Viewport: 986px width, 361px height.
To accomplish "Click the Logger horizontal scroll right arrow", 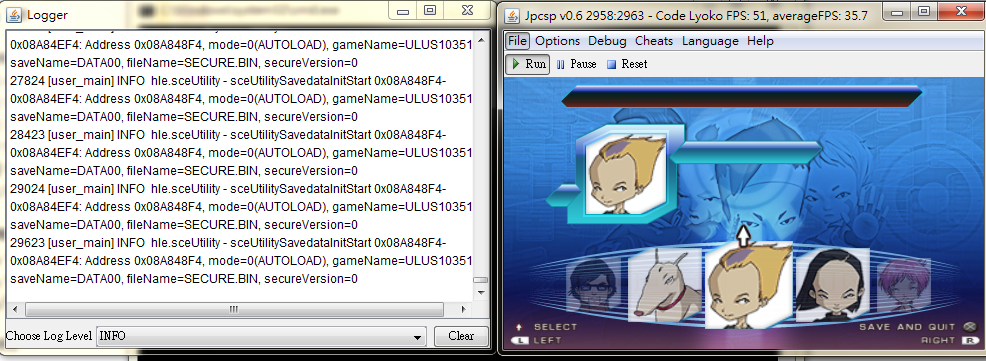I will pos(464,309).
